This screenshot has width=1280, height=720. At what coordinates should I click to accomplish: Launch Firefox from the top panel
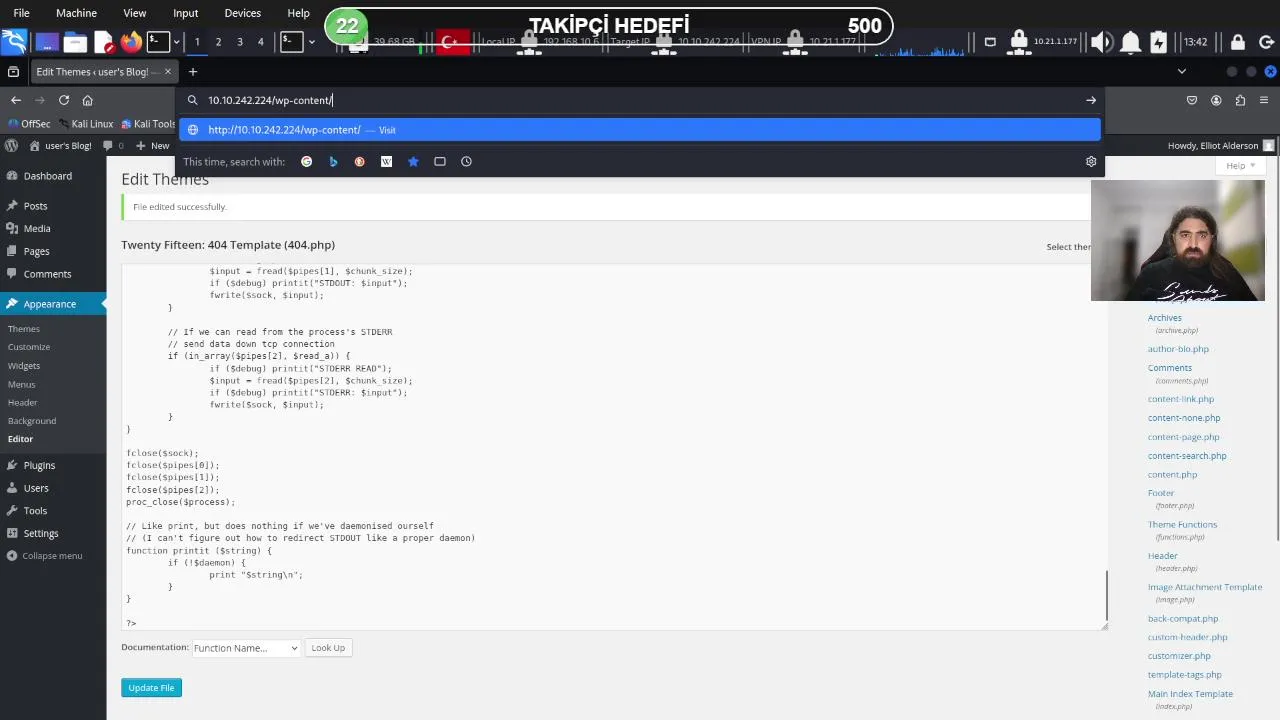pos(131,42)
